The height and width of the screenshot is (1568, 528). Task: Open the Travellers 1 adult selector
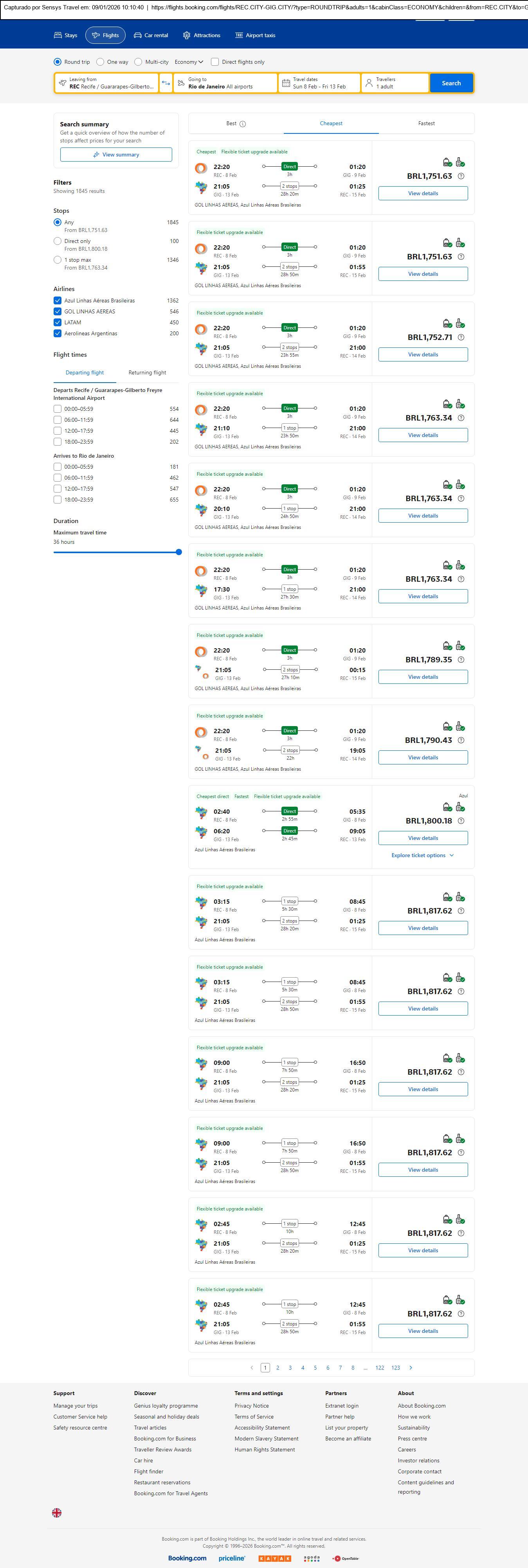click(395, 83)
